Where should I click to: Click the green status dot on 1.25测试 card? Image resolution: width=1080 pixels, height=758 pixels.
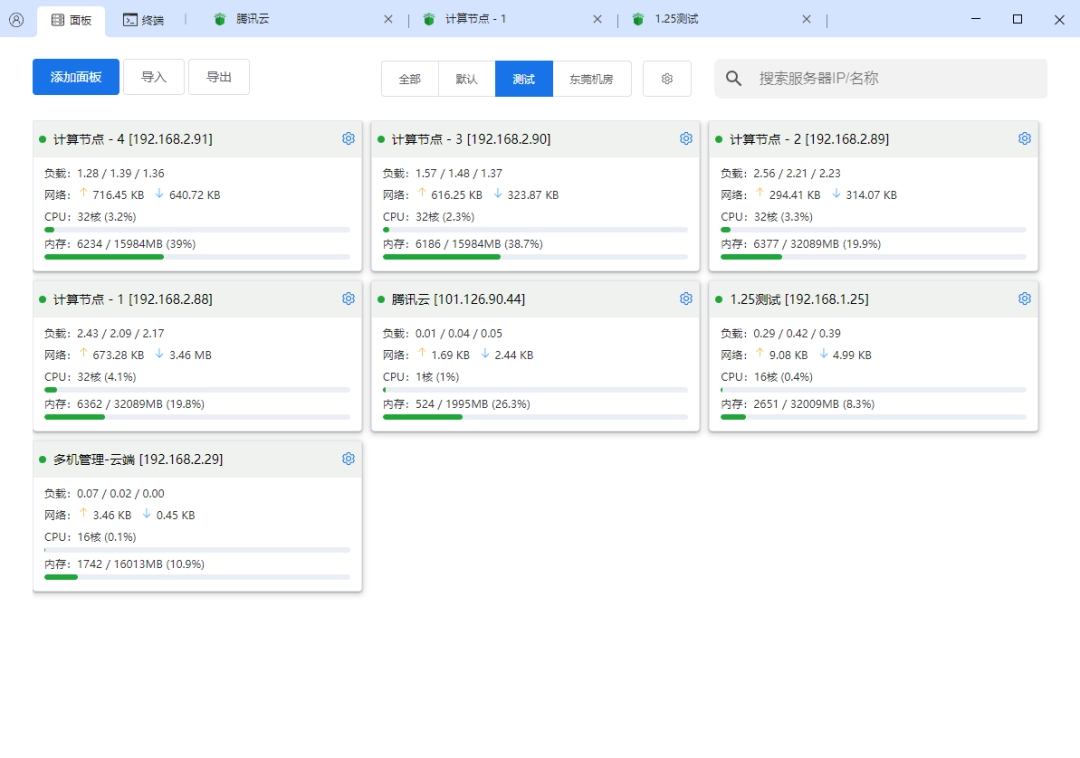(x=721, y=298)
